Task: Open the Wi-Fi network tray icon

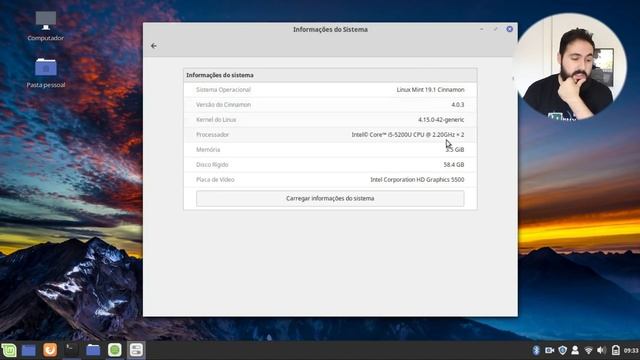Action: (588, 350)
